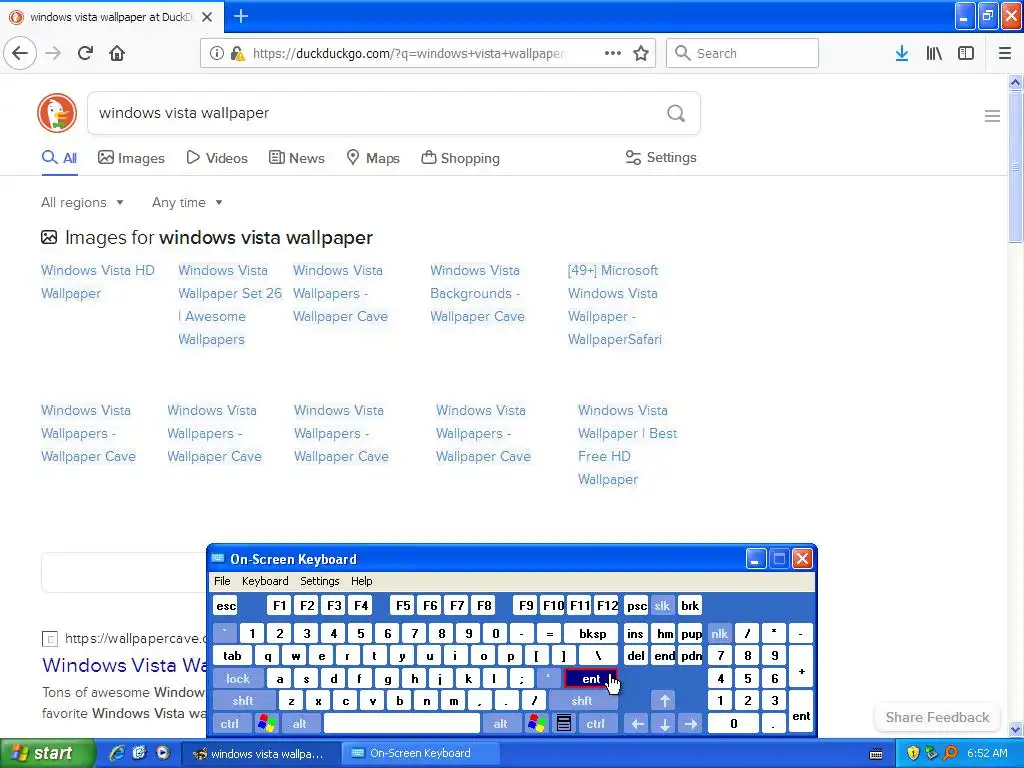Expand the All regions dropdown
Image resolution: width=1024 pixels, height=768 pixels.
click(82, 202)
